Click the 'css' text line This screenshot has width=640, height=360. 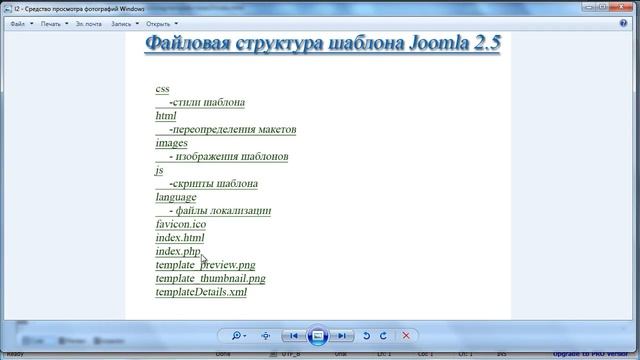point(162,89)
